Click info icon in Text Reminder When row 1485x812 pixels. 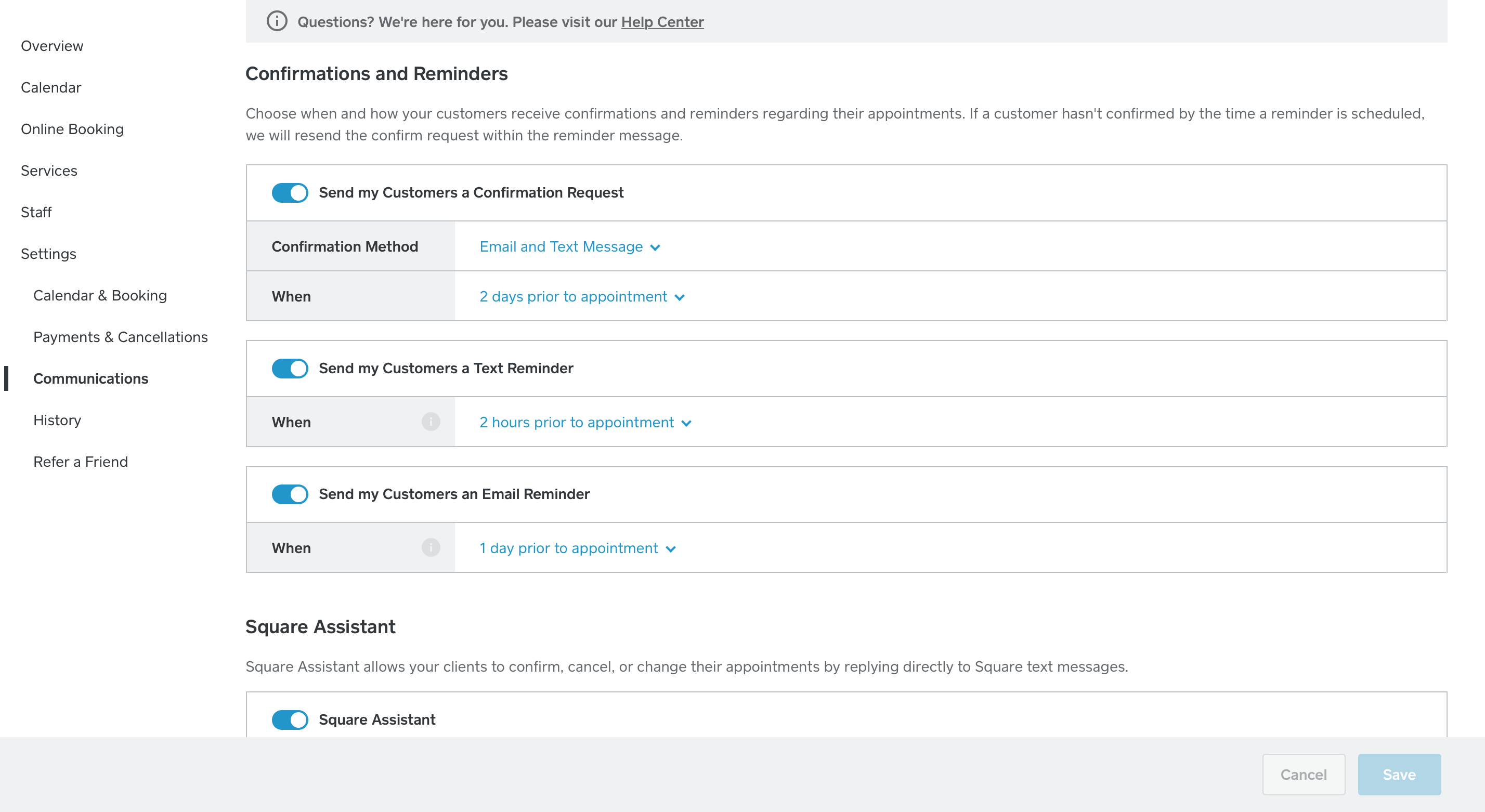point(431,422)
